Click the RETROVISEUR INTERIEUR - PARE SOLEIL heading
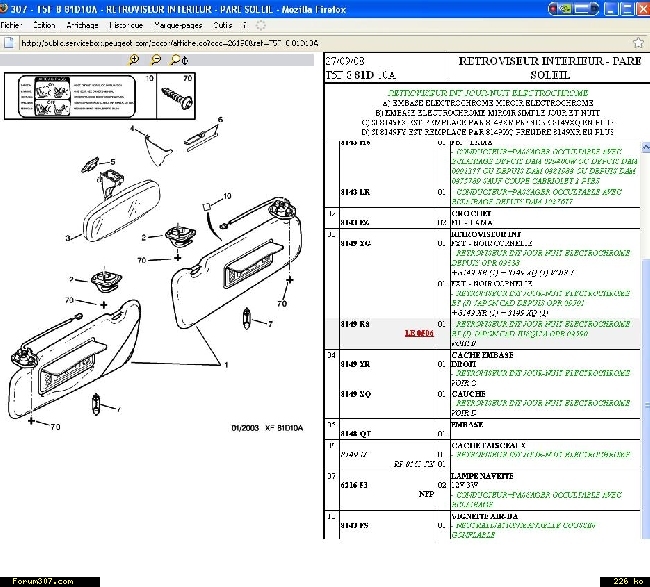650x587 pixels. pos(550,68)
